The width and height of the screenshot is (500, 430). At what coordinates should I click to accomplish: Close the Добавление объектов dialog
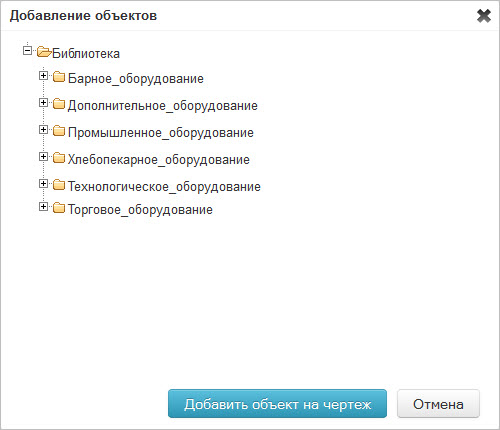(x=484, y=16)
